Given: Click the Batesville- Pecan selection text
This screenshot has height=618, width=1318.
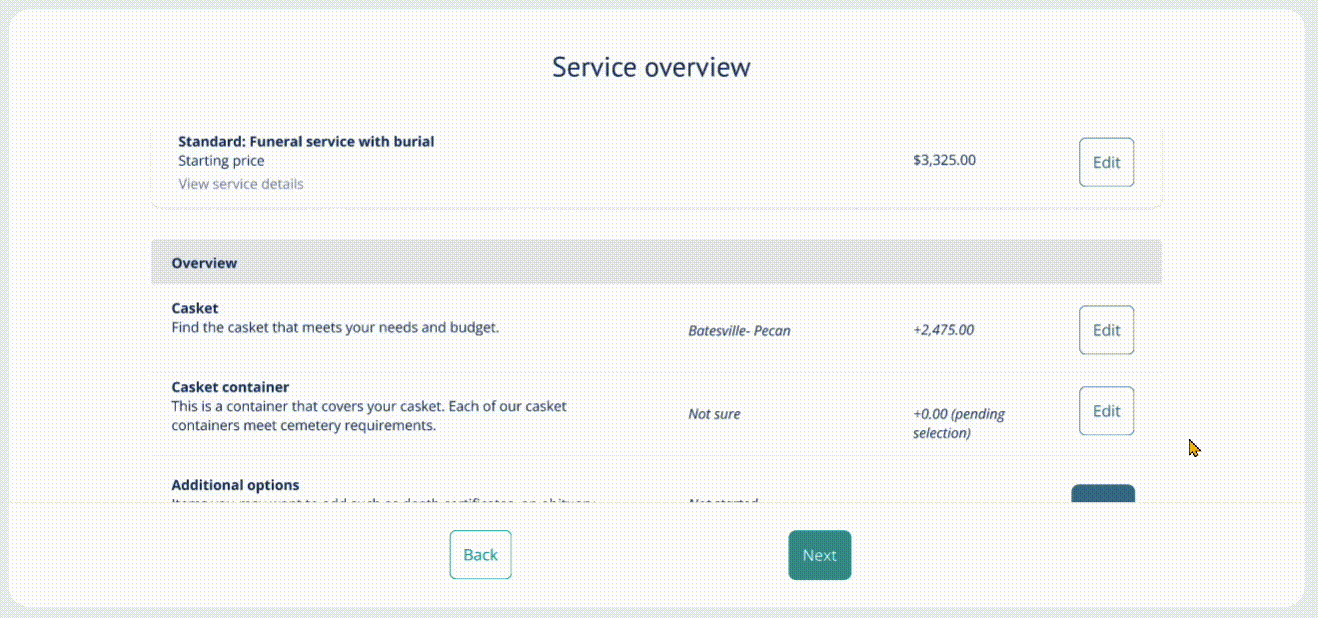Looking at the screenshot, I should (x=739, y=330).
